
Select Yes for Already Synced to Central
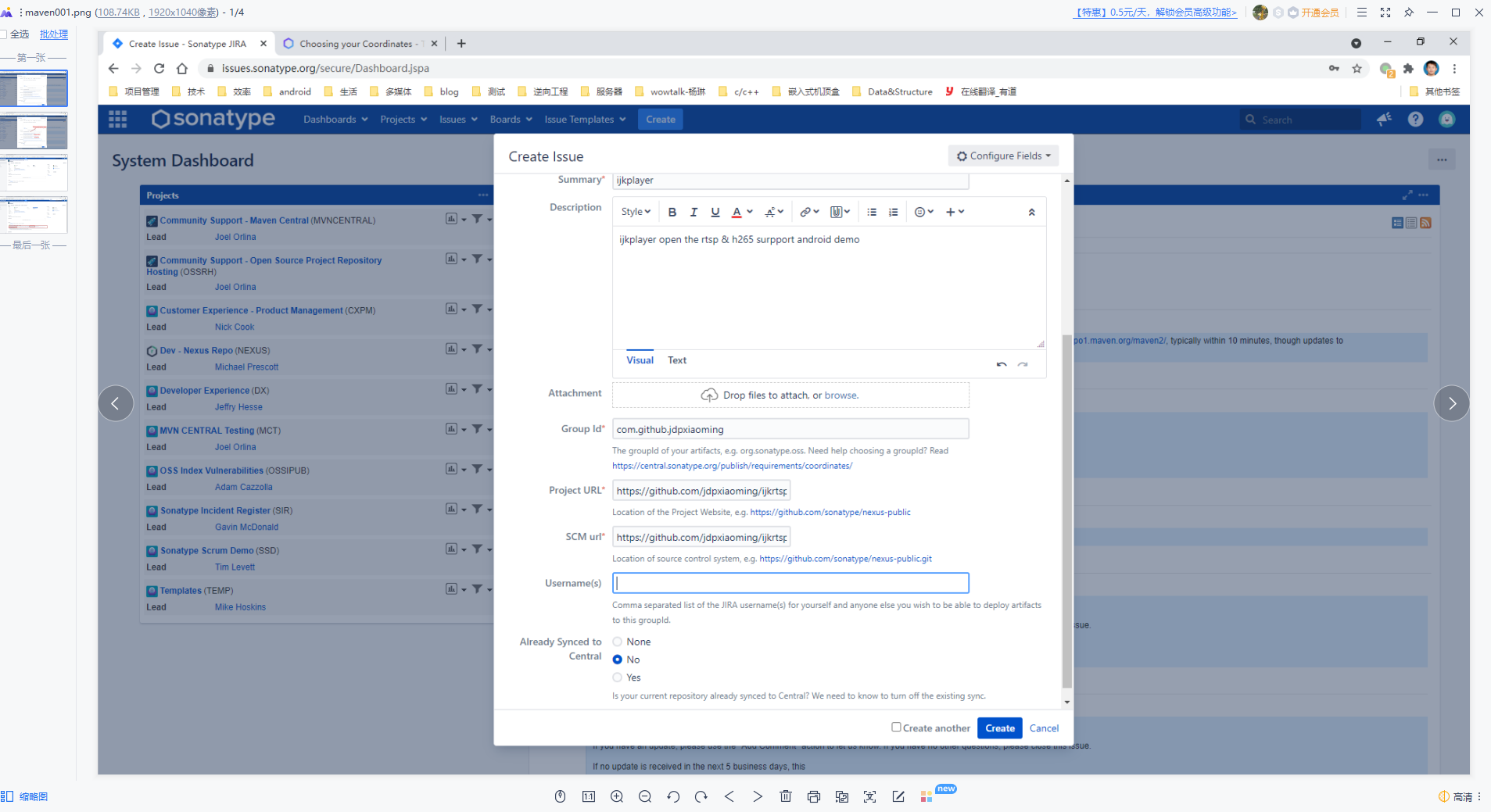[617, 678]
